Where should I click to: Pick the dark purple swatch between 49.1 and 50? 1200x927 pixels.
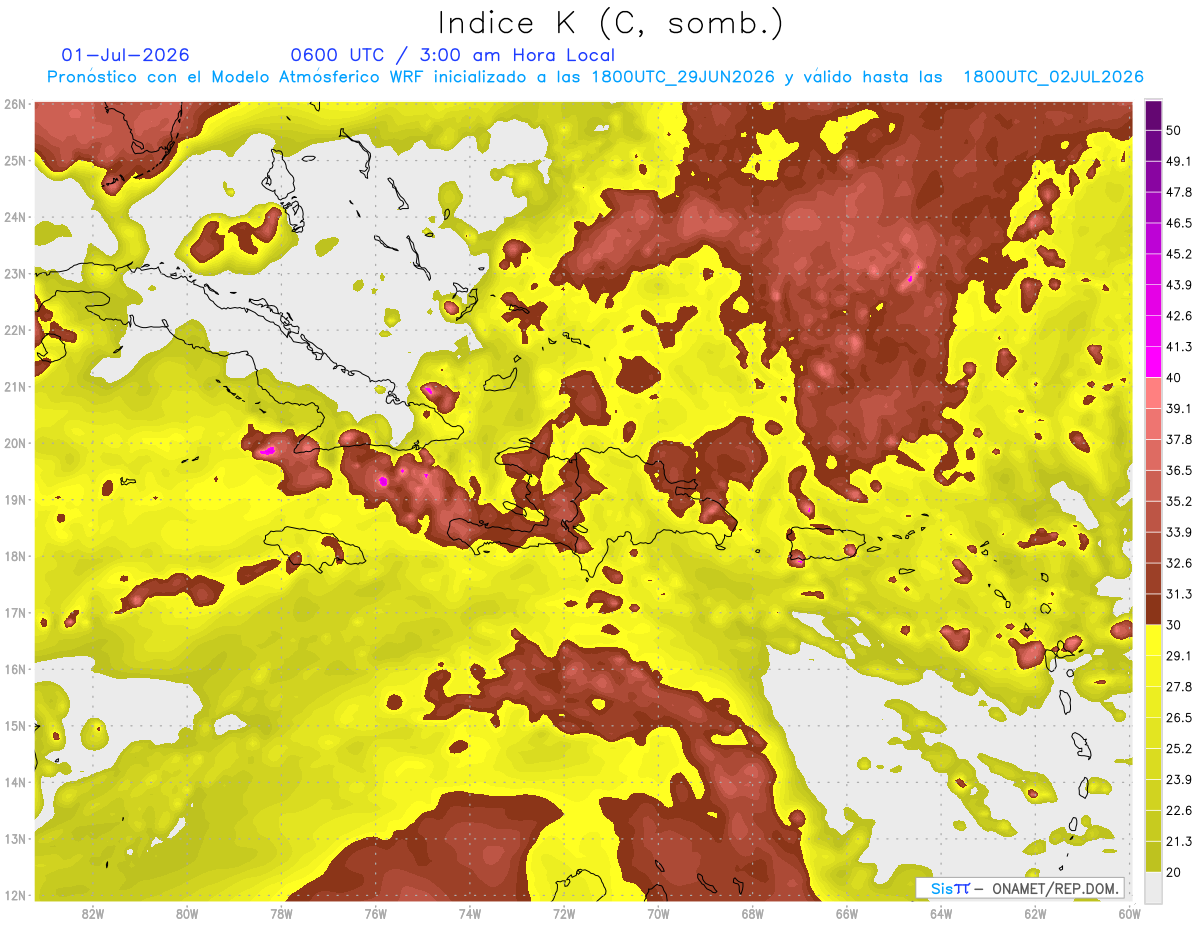(x=1153, y=145)
